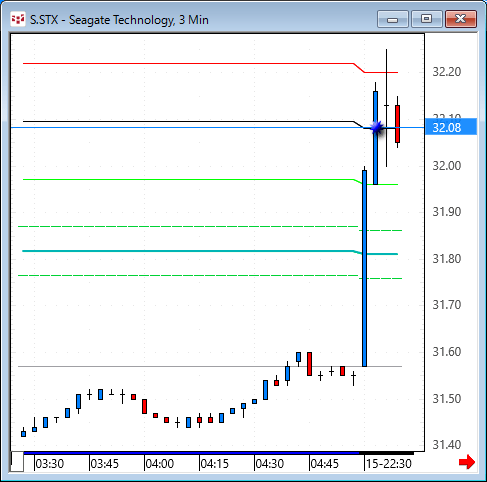Screen dimensions: 487x482
Task: Click the window title S.STX - Seagate Technology
Action: coord(119,20)
